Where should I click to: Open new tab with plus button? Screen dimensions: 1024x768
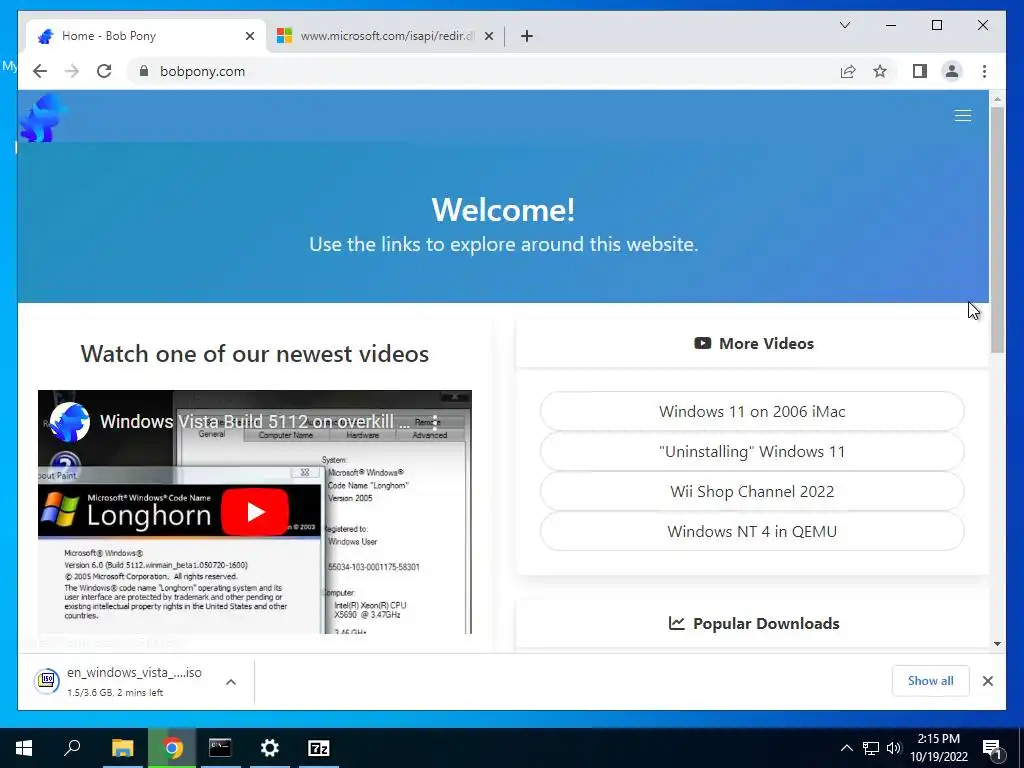(x=527, y=36)
